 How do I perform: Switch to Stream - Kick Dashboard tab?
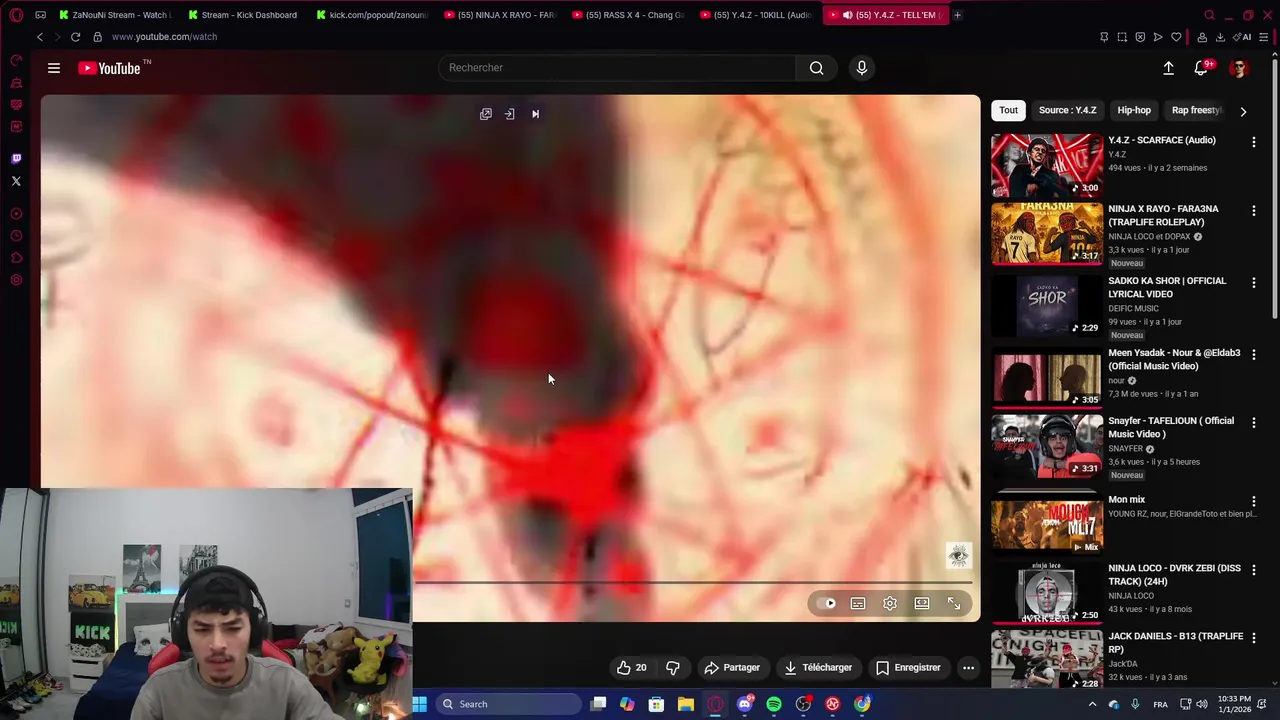242,15
